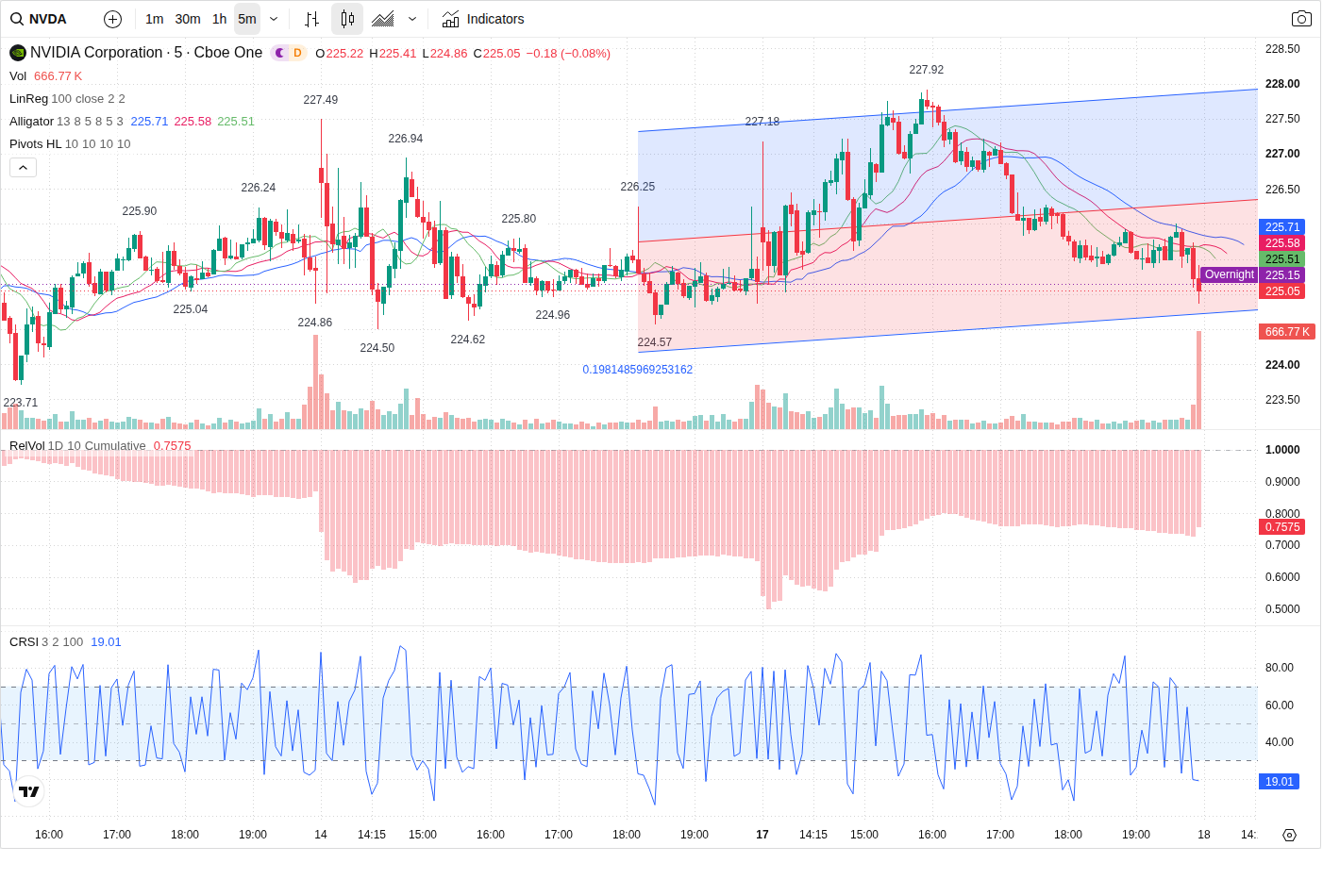The width and height of the screenshot is (1340, 896).
Task: Click the 228.00 price axis level
Action: tap(1282, 84)
